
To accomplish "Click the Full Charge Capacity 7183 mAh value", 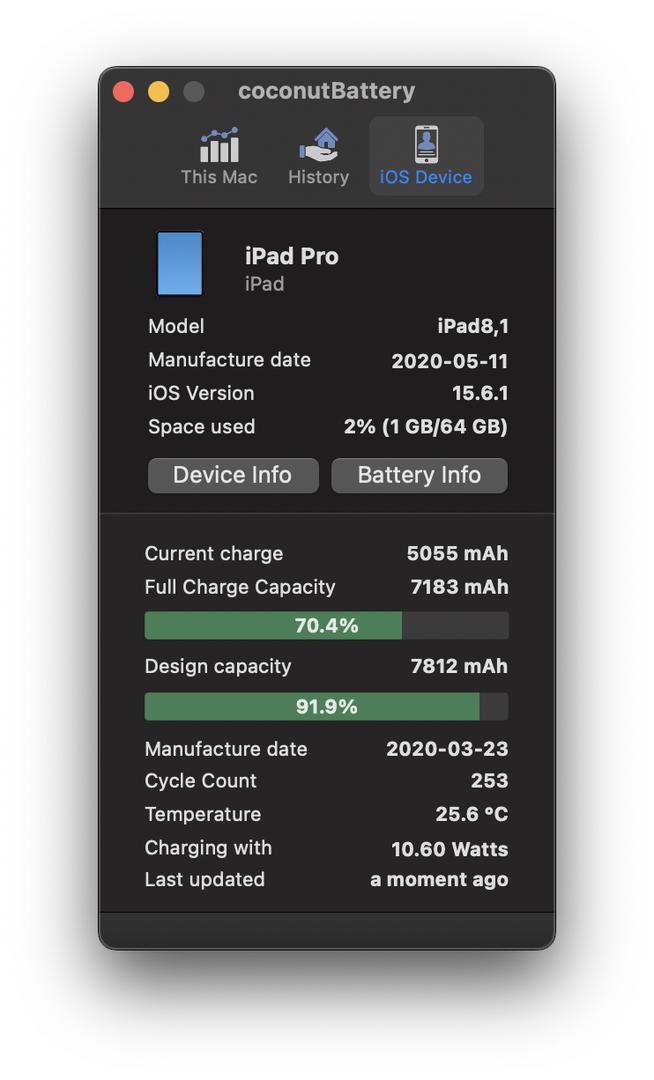I will (459, 587).
